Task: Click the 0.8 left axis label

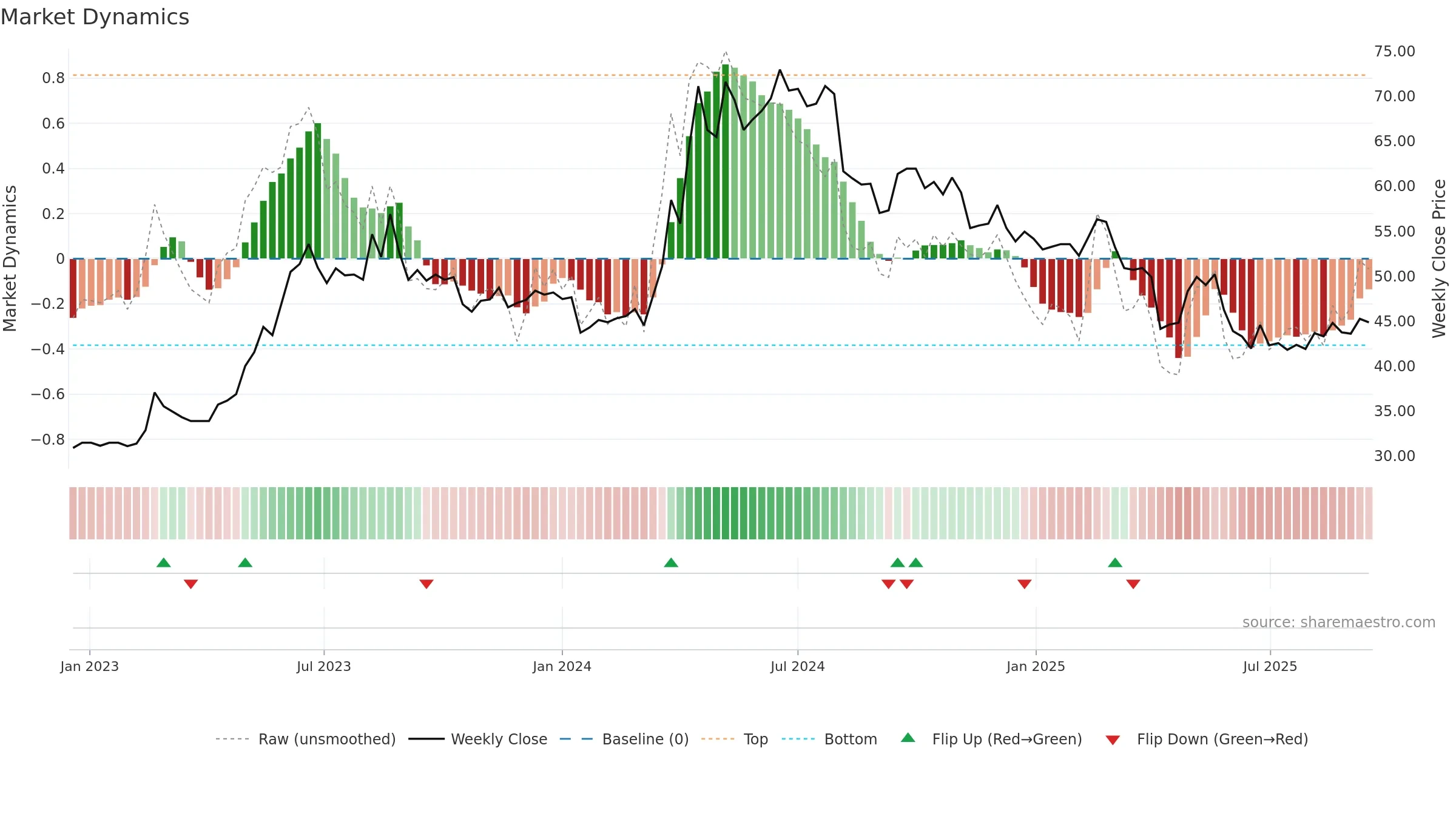Action: point(53,78)
